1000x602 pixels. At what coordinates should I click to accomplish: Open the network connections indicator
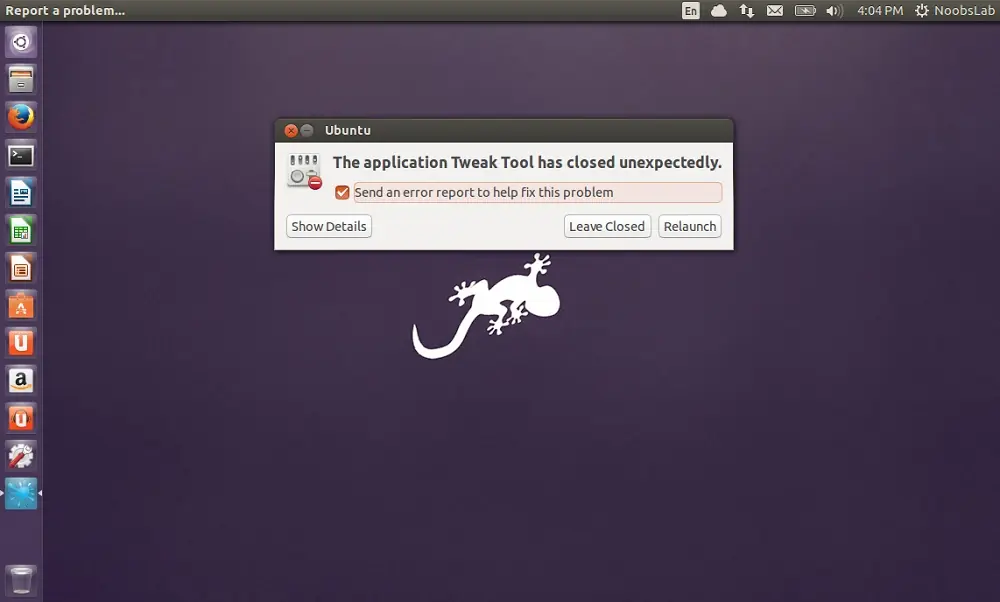pos(747,11)
